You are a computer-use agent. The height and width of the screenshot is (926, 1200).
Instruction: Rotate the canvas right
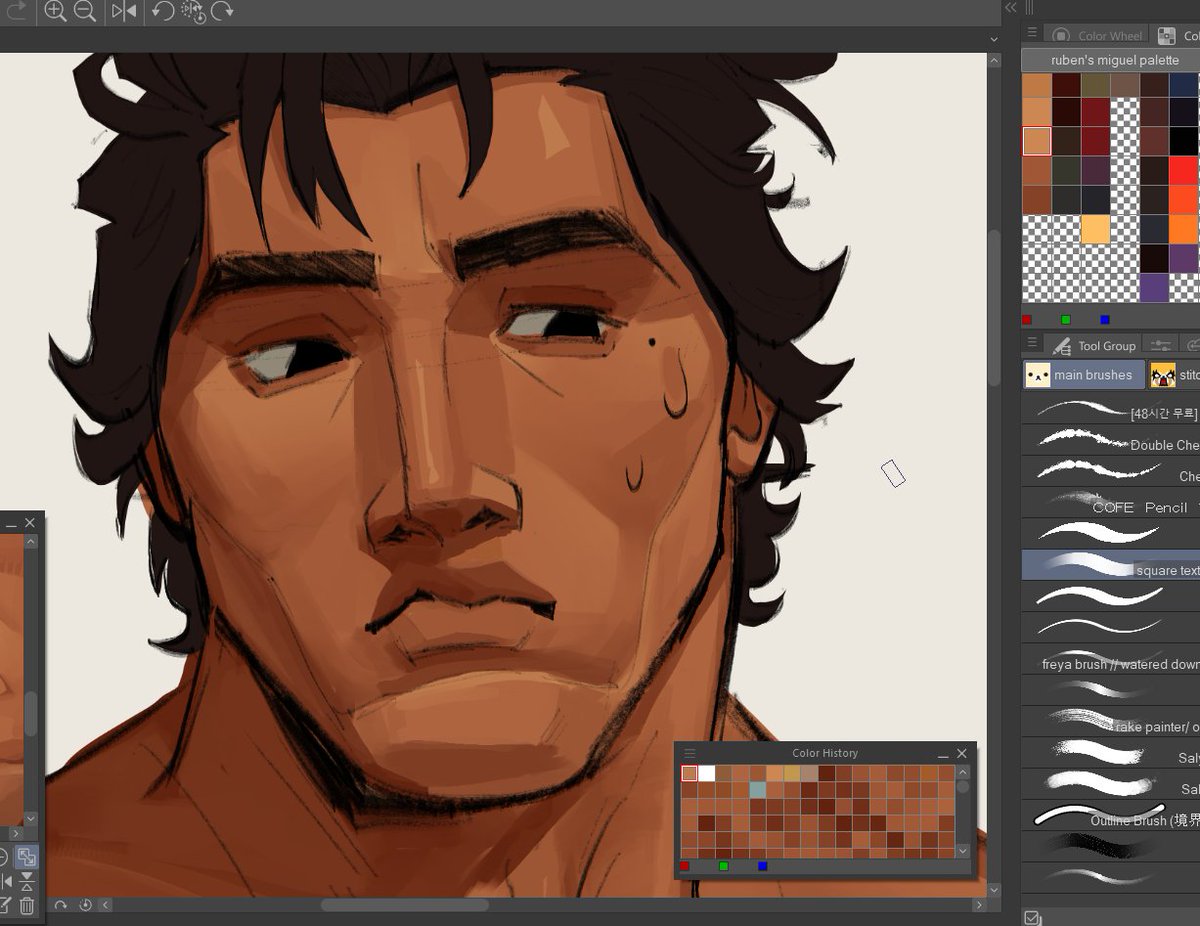pyautogui.click(x=222, y=12)
